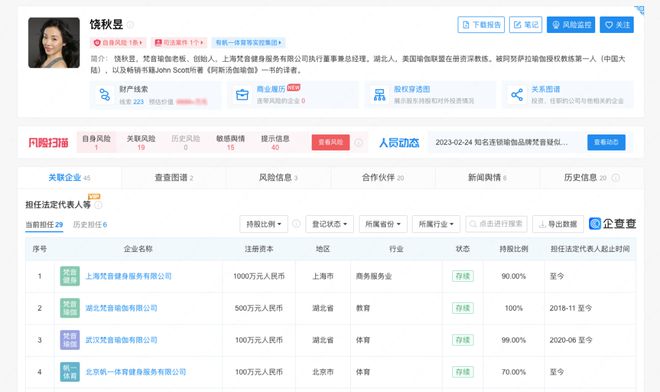Click the help icon beside 担任法定代表人等
The height and width of the screenshot is (392, 660).
point(98,205)
